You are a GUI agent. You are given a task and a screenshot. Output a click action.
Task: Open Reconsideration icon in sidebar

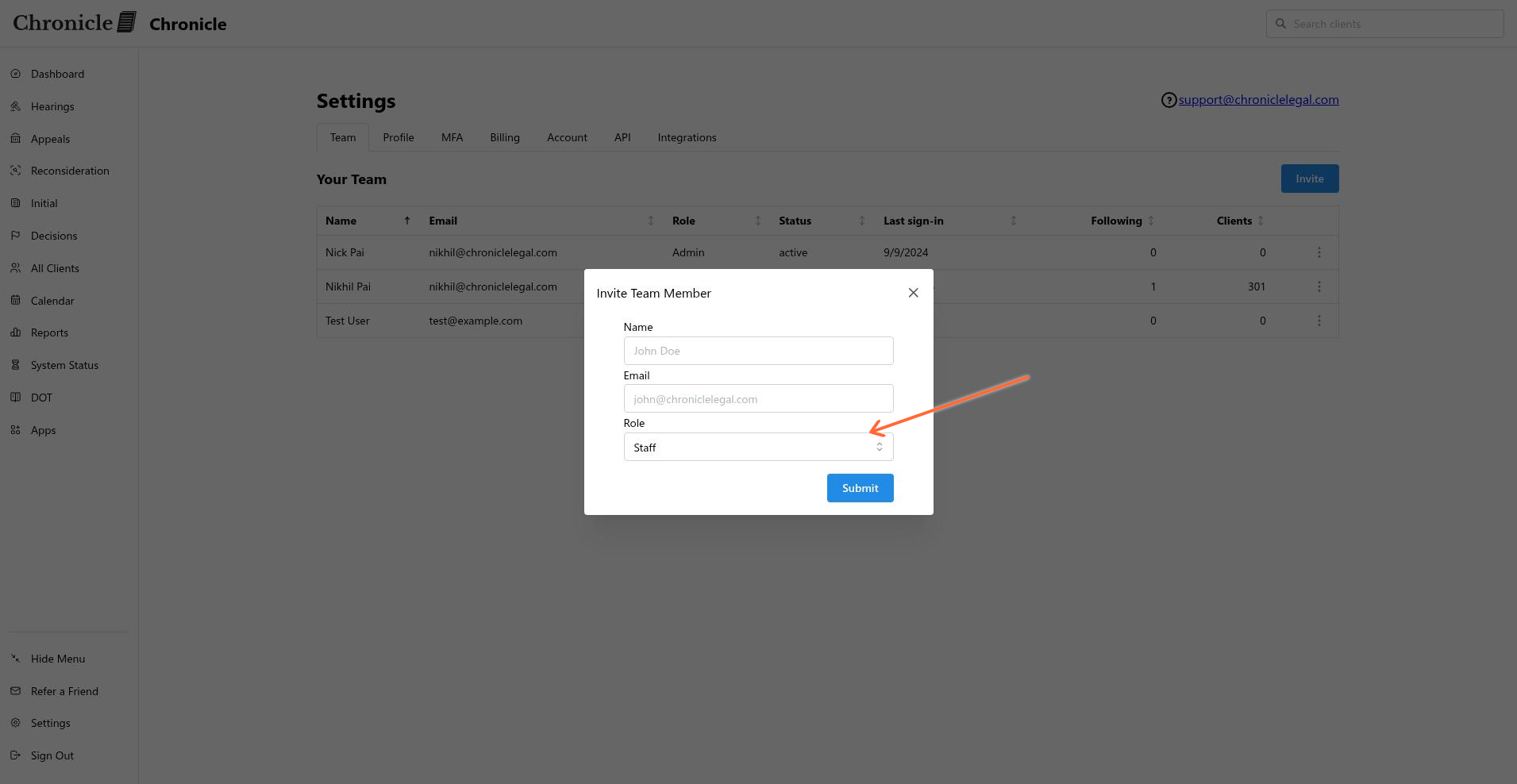point(15,171)
